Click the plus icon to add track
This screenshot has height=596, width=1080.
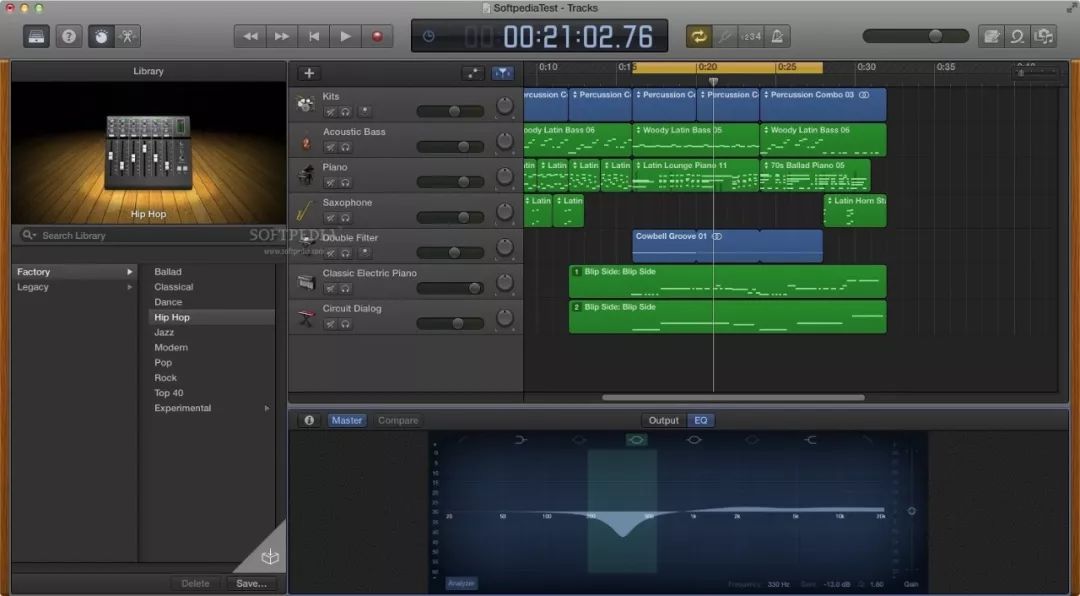click(309, 73)
